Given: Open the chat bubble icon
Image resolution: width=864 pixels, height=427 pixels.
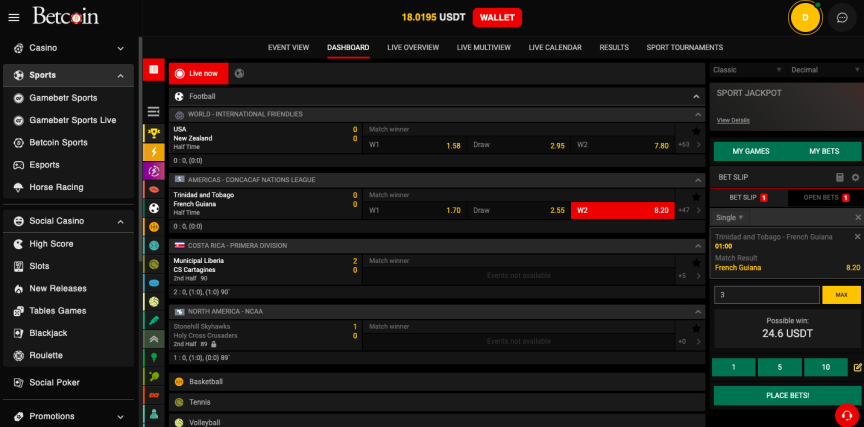Looking at the screenshot, I should pyautogui.click(x=841, y=18).
